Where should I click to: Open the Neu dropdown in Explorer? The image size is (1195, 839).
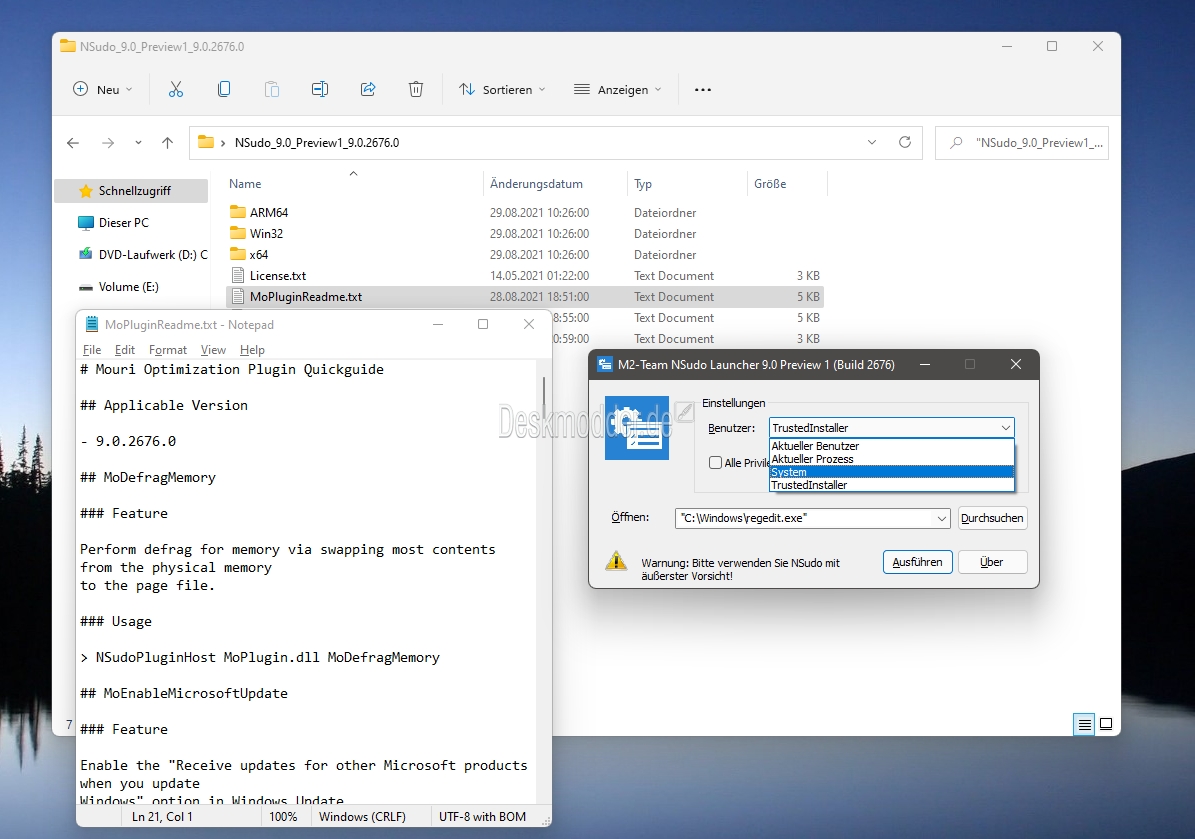pos(102,89)
